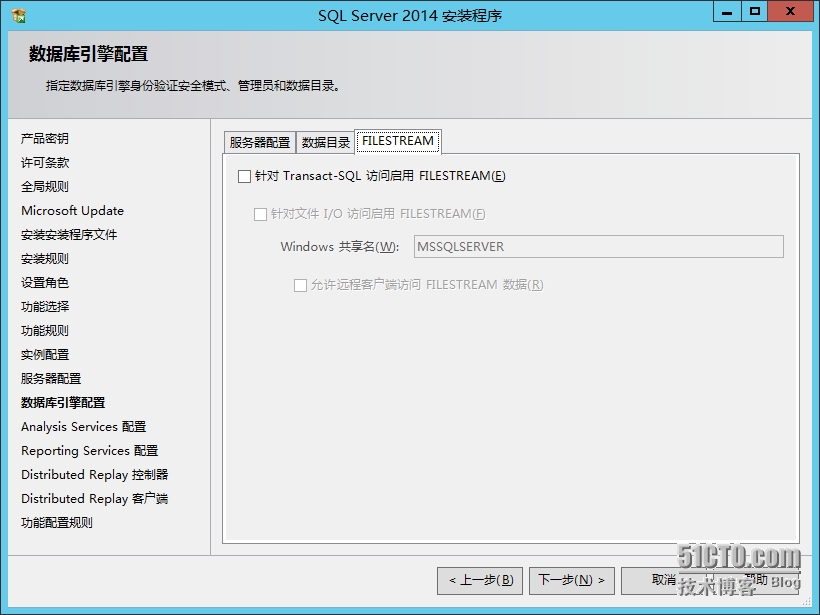Close the SQL Server 2014 setup window
This screenshot has width=820, height=615.
(x=790, y=12)
